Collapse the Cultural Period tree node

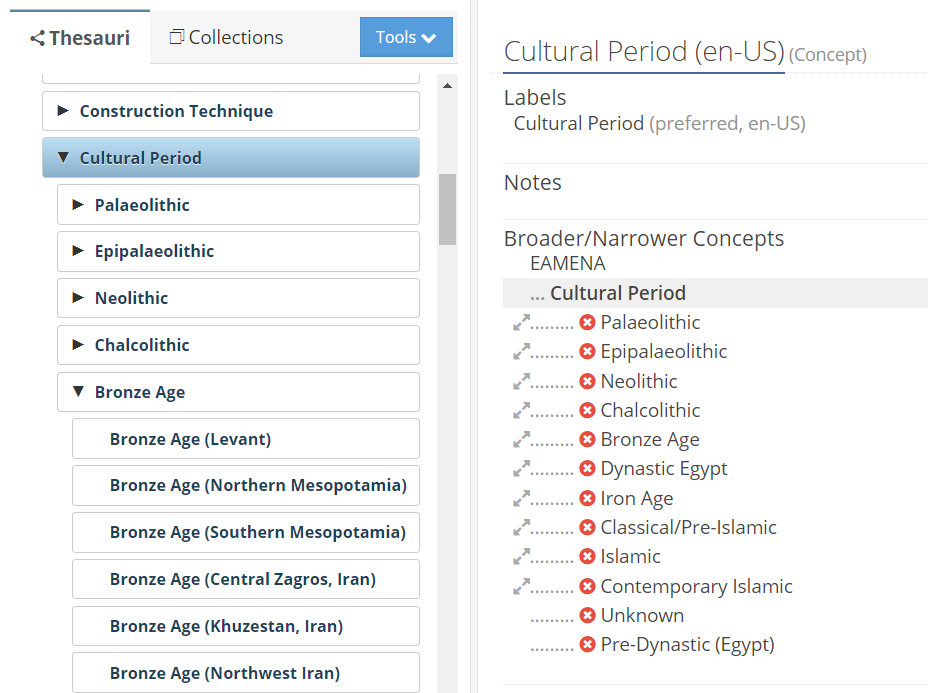pyautogui.click(x=63, y=158)
